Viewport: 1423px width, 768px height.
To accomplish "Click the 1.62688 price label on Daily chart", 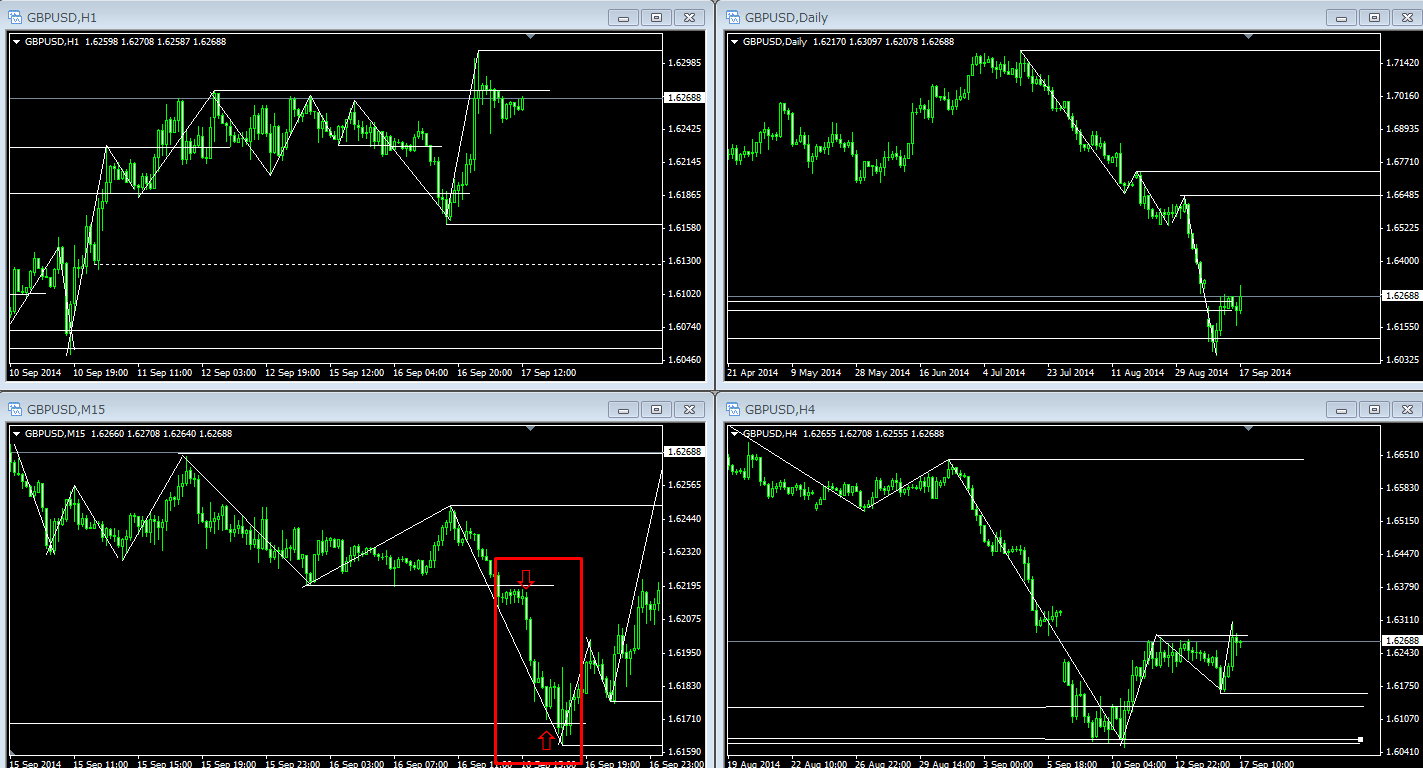I will 1400,296.
